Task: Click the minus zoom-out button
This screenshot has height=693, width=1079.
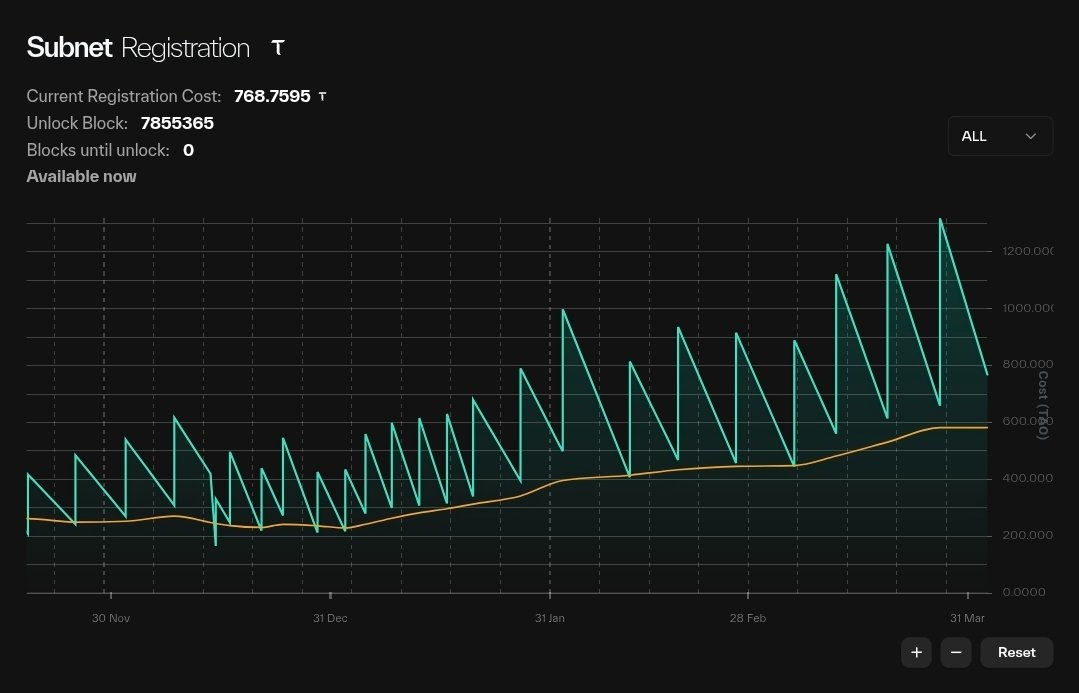Action: [955, 652]
